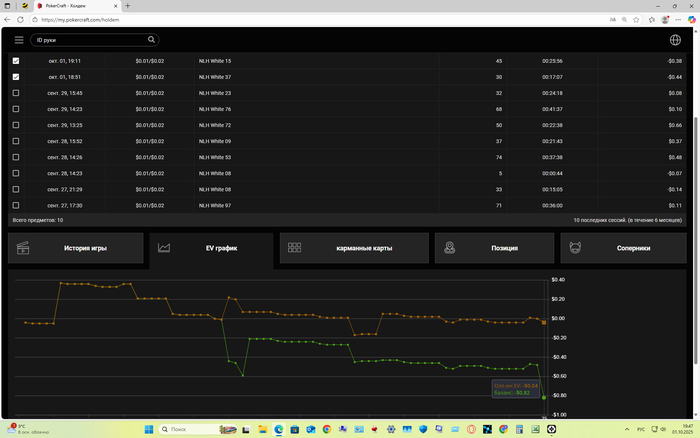
Task: Open browser zoom magnifier in address bar
Action: [x=624, y=20]
